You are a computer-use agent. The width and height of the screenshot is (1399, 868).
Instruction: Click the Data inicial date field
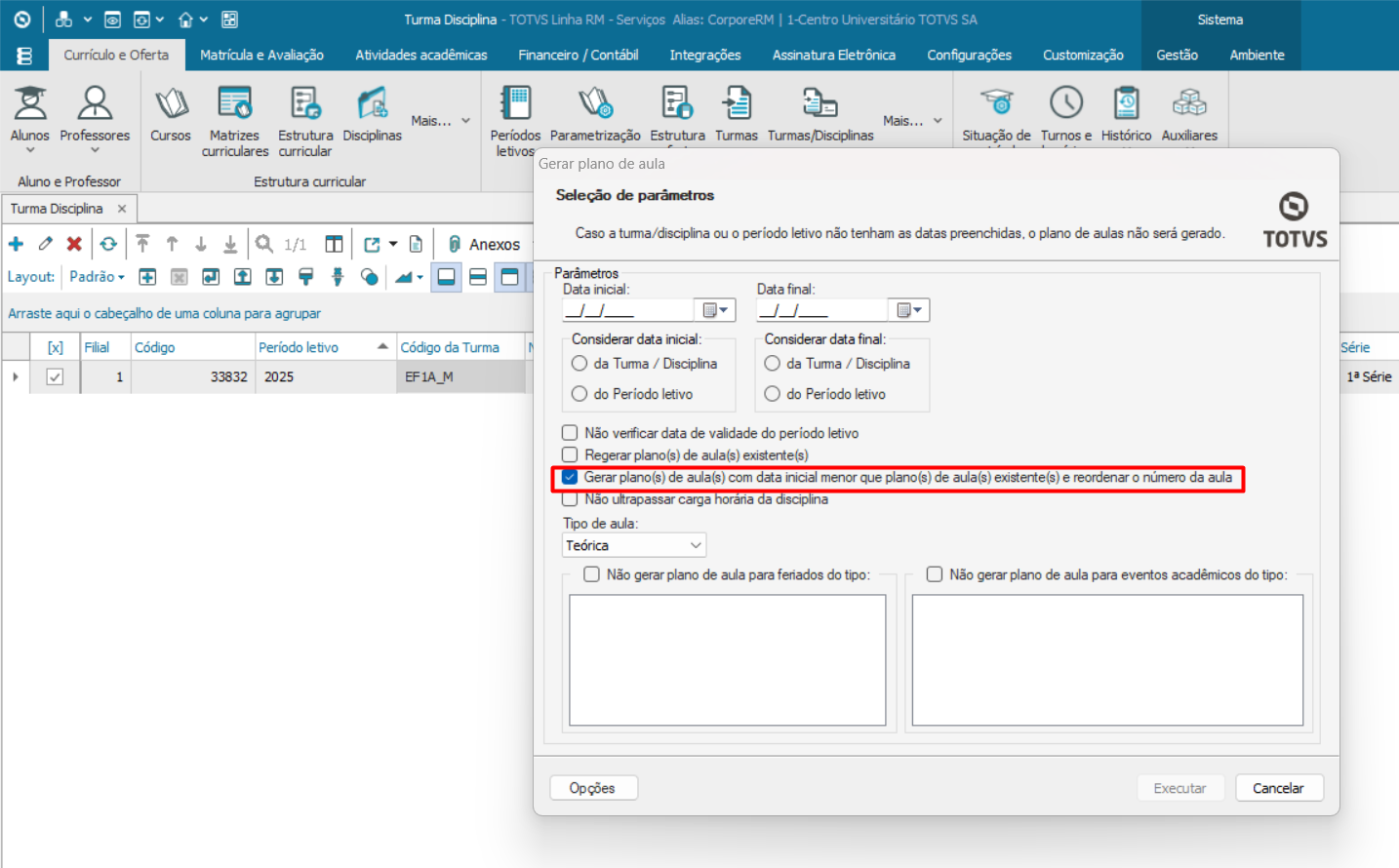click(x=628, y=310)
